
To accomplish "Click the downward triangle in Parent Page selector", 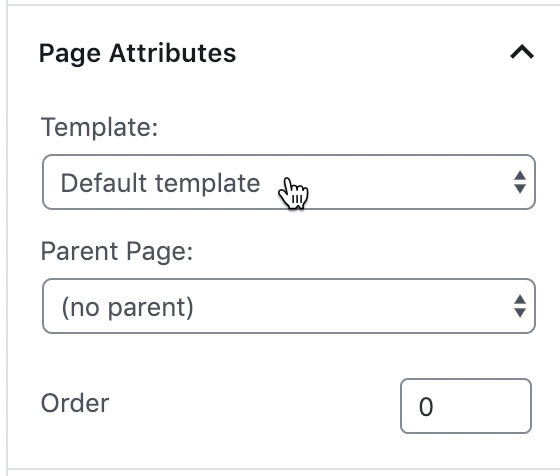I will tap(520, 313).
